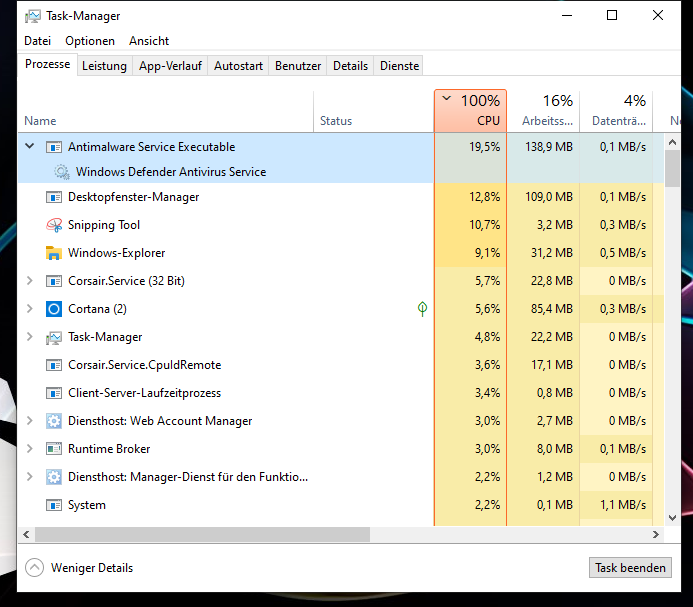Select the Windows-Explorer process name
Image resolution: width=693 pixels, height=607 pixels.
[x=117, y=253]
